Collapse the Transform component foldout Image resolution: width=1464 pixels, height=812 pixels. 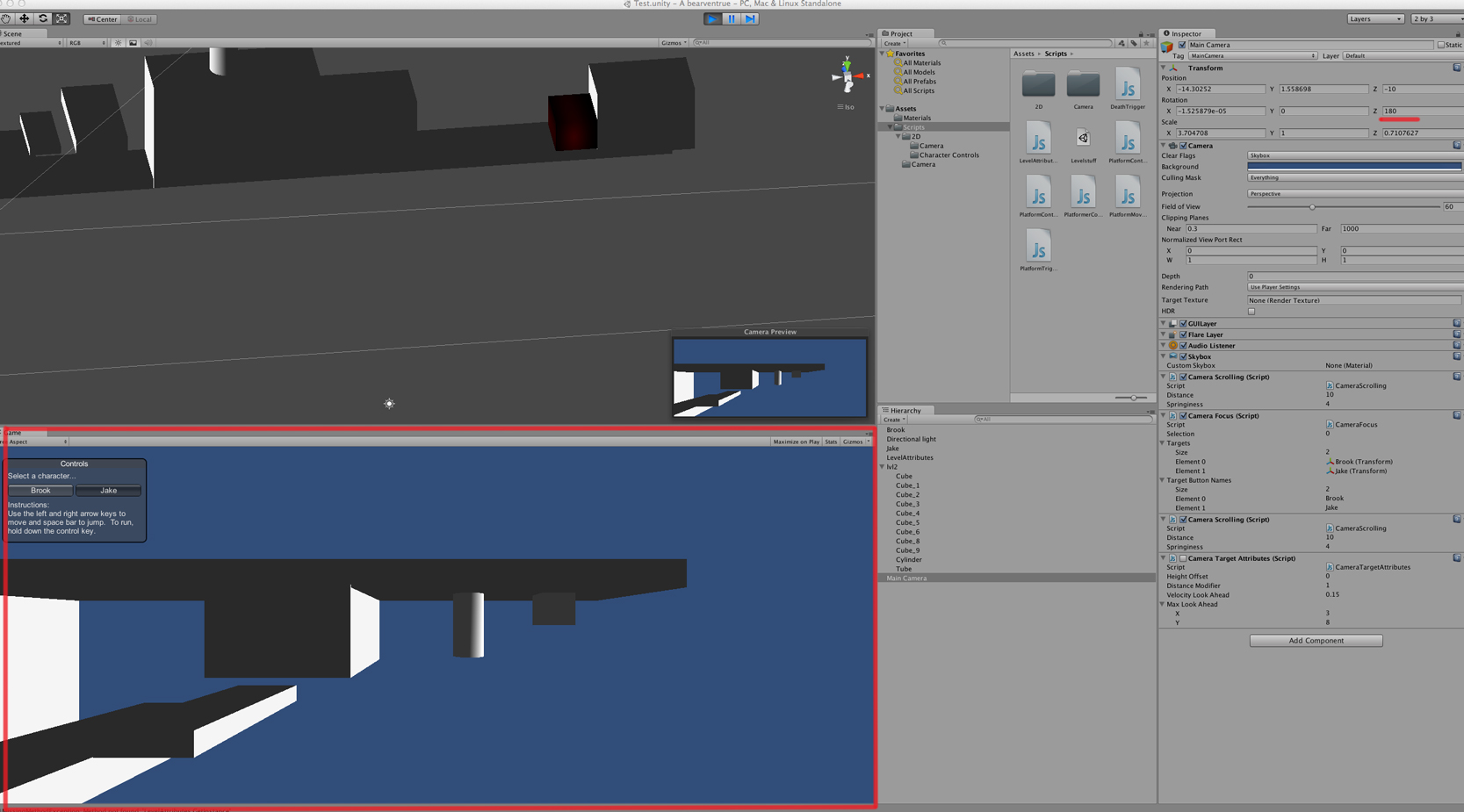(x=1164, y=68)
